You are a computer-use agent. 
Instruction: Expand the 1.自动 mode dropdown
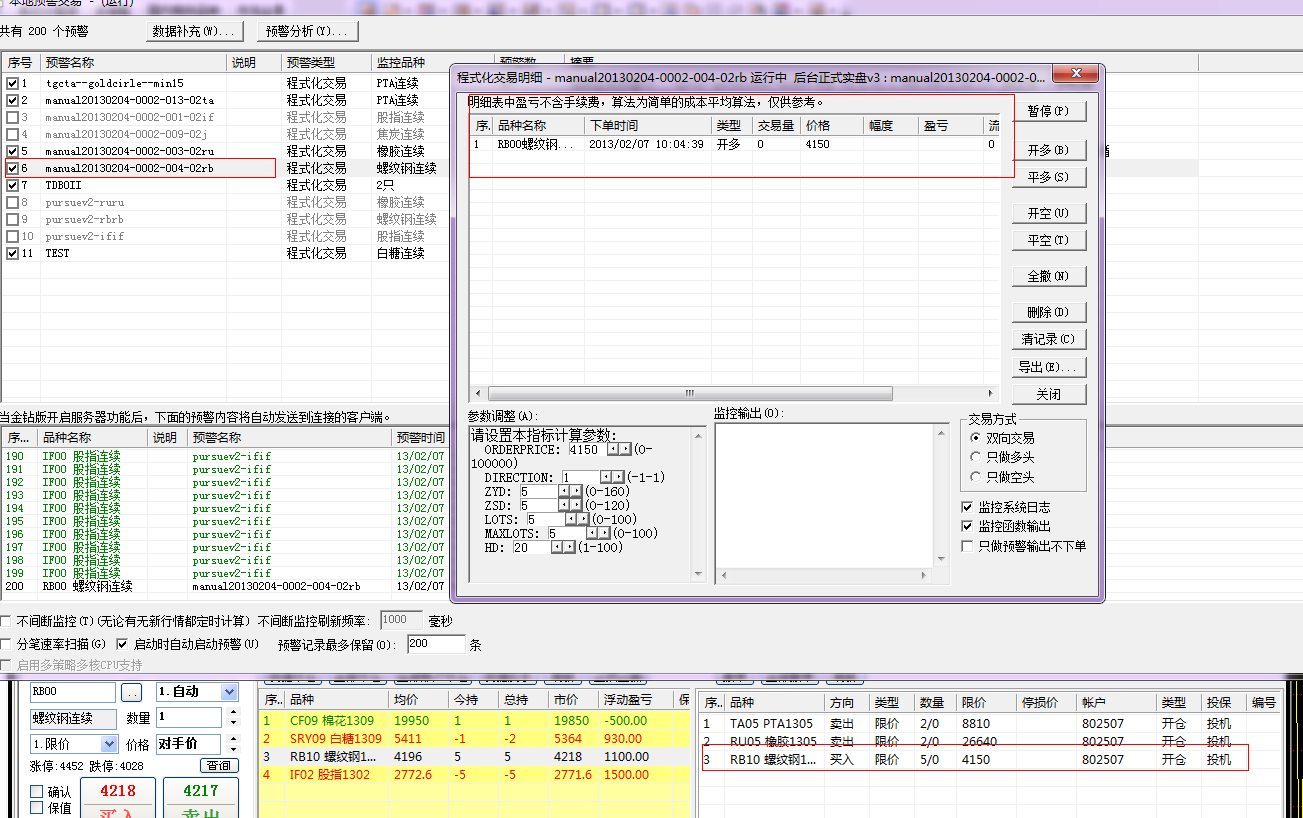pos(229,692)
